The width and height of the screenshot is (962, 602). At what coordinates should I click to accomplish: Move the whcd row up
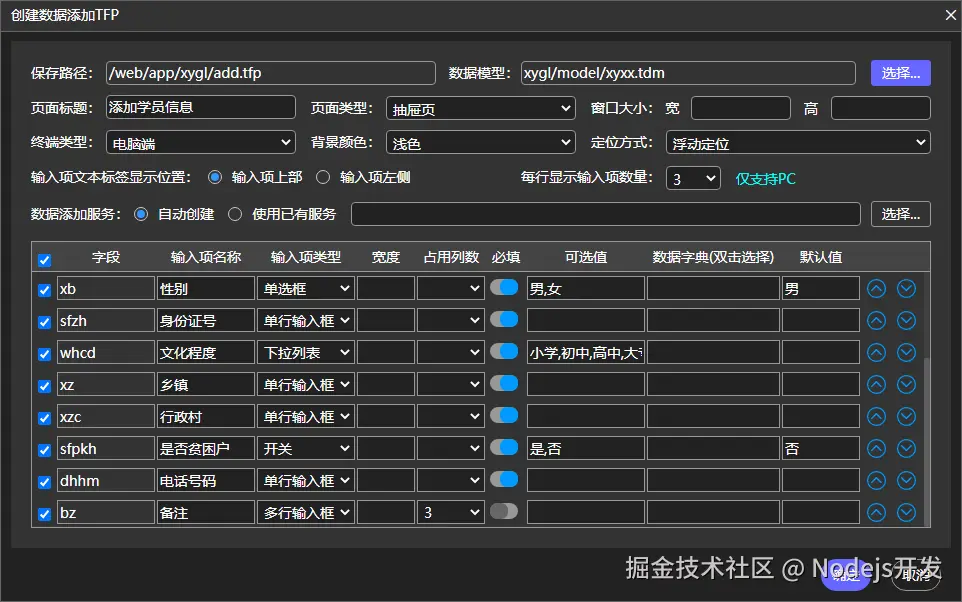(x=876, y=352)
